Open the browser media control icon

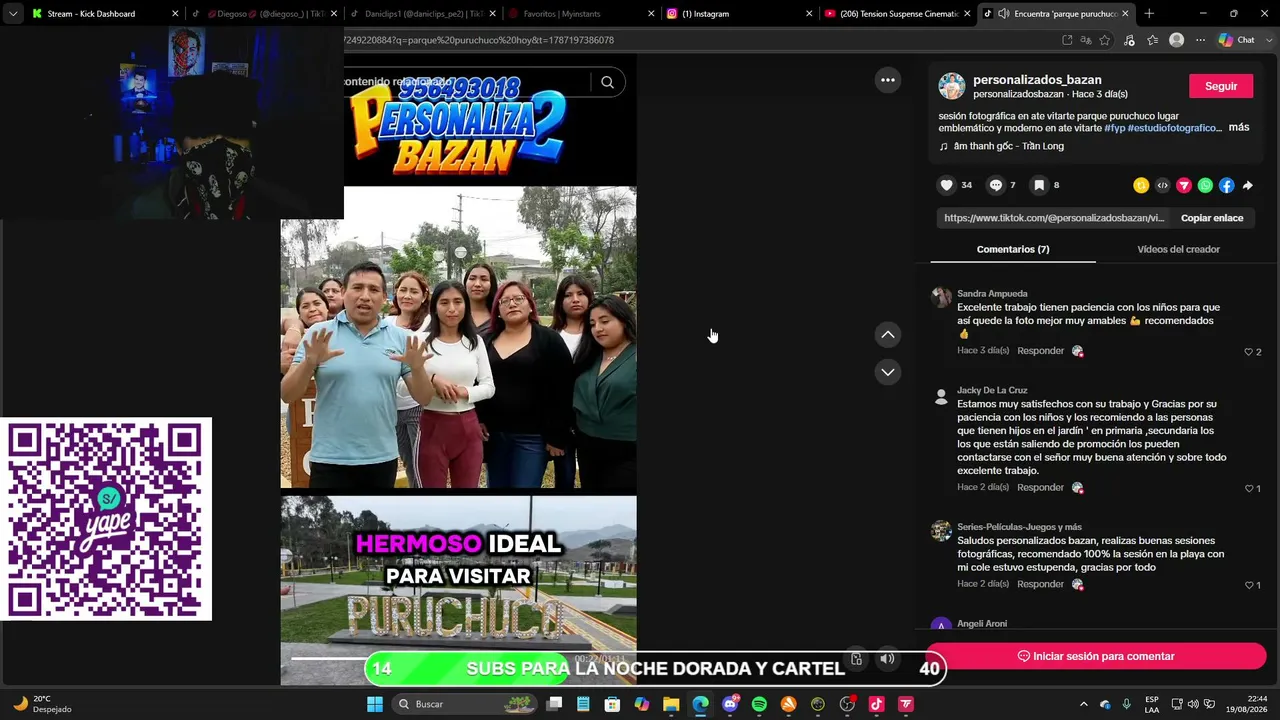coord(1129,40)
